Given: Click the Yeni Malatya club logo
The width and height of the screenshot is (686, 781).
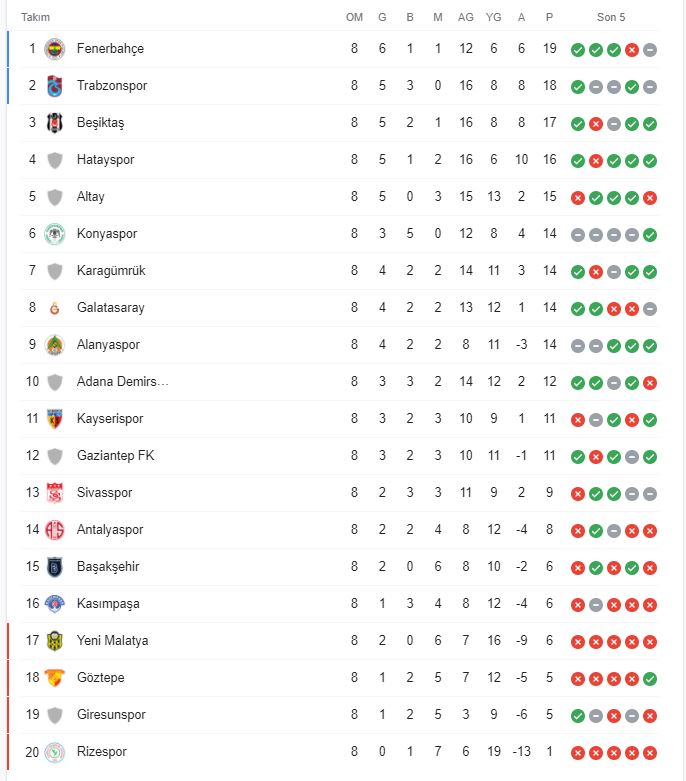Looking at the screenshot, I should point(54,641).
